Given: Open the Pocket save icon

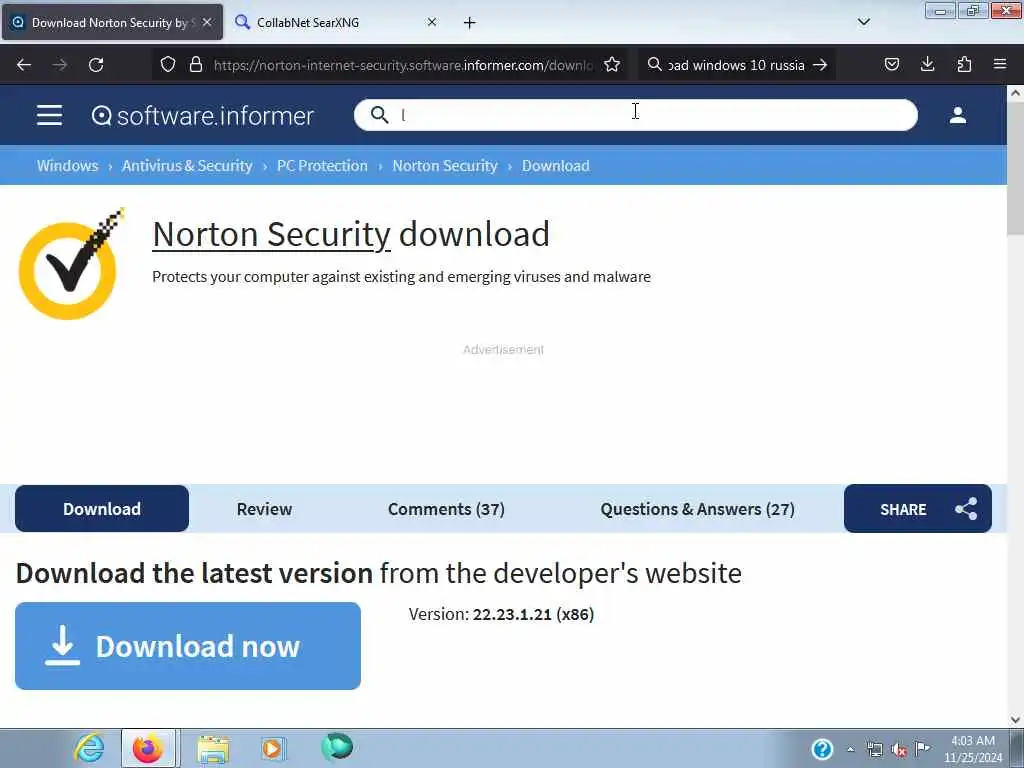Looking at the screenshot, I should click(x=891, y=64).
